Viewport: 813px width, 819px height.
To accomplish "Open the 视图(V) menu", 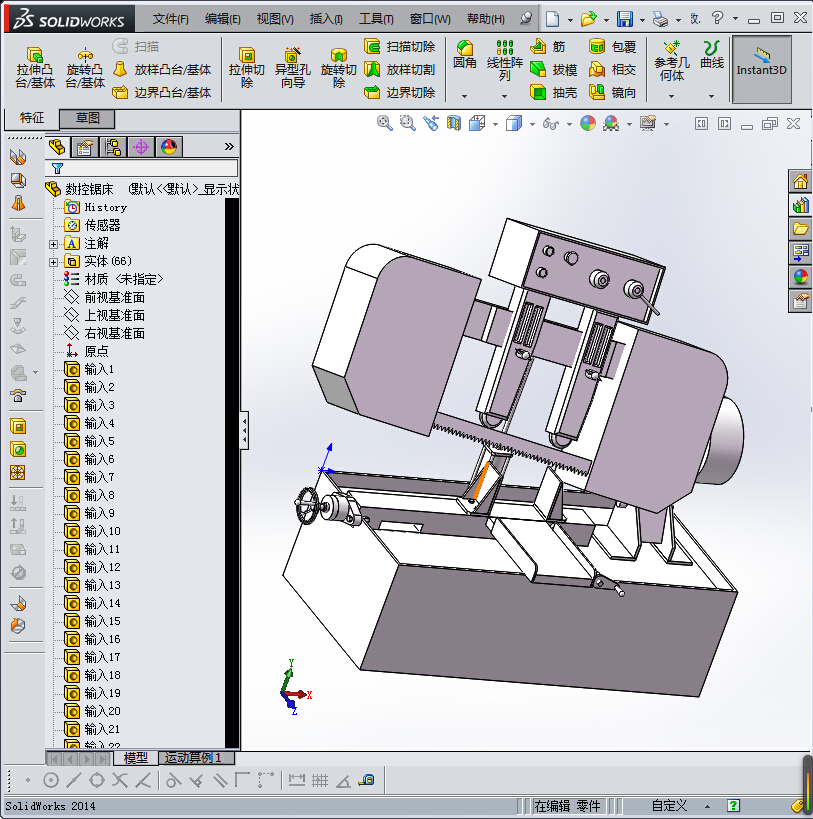I will click(275, 19).
